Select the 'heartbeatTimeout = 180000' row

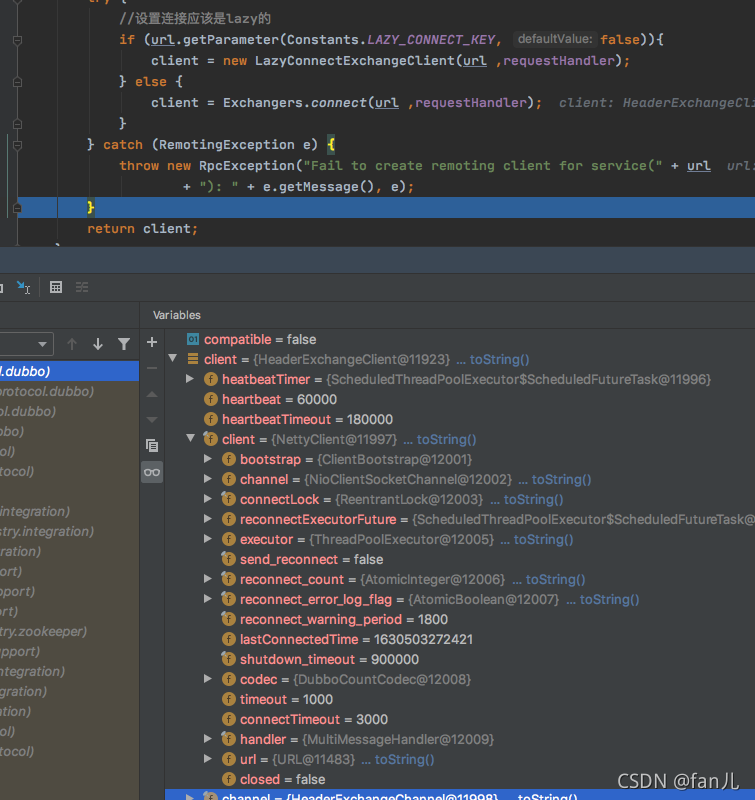click(x=460, y=419)
